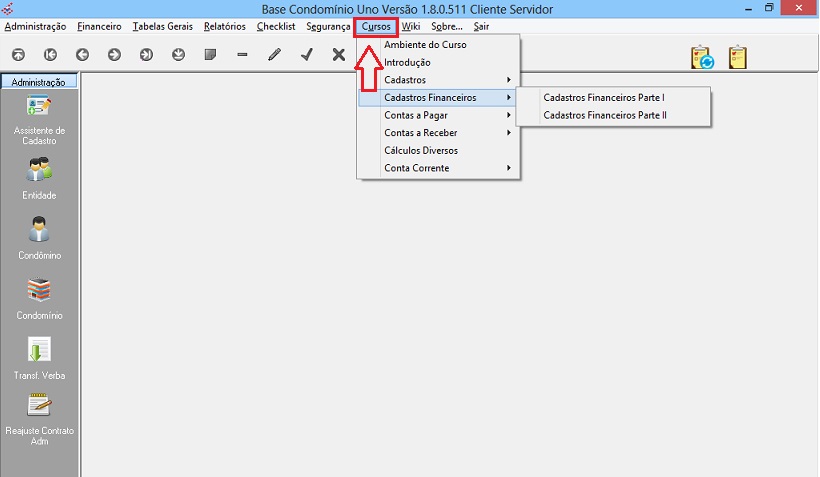Image resolution: width=820 pixels, height=477 pixels.
Task: Open the Relatórios menu
Action: (224, 27)
